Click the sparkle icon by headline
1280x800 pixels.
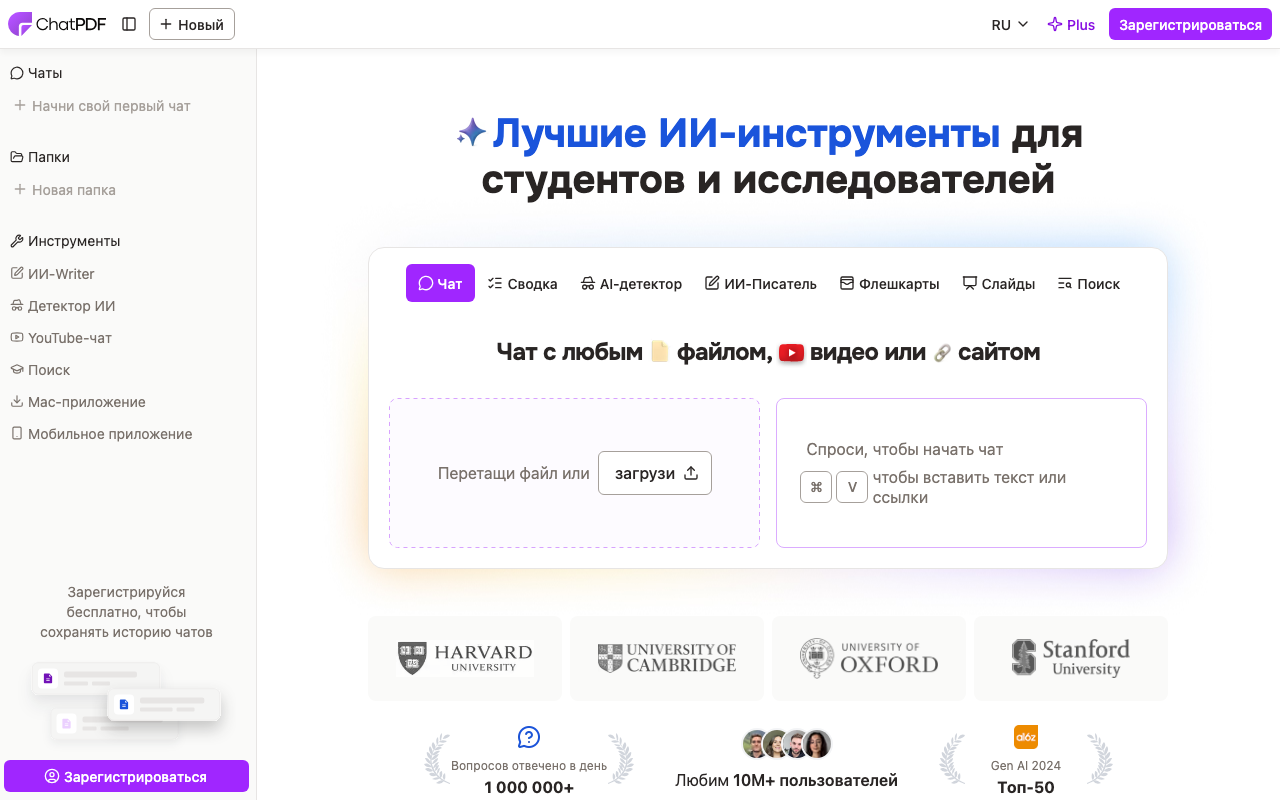[x=471, y=133]
